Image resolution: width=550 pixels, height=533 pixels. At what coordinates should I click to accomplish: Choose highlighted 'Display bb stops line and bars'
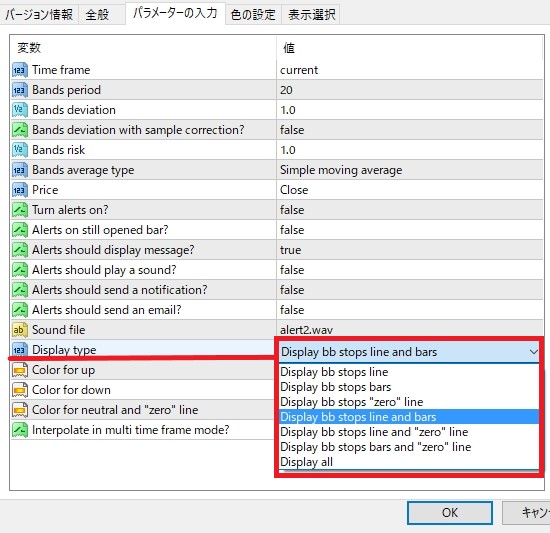[x=409, y=417]
